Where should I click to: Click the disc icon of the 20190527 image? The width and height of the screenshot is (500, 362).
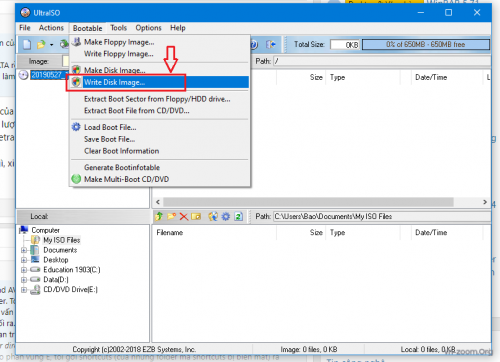click(23, 75)
